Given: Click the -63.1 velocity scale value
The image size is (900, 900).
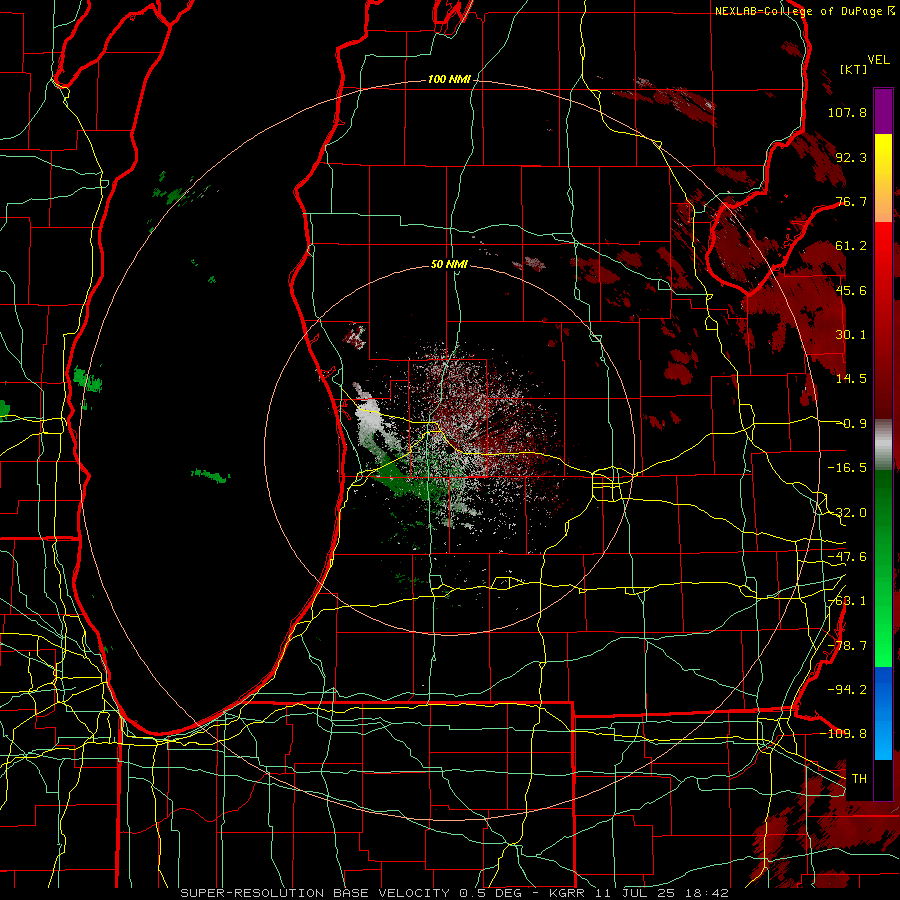Looking at the screenshot, I should (x=847, y=601).
